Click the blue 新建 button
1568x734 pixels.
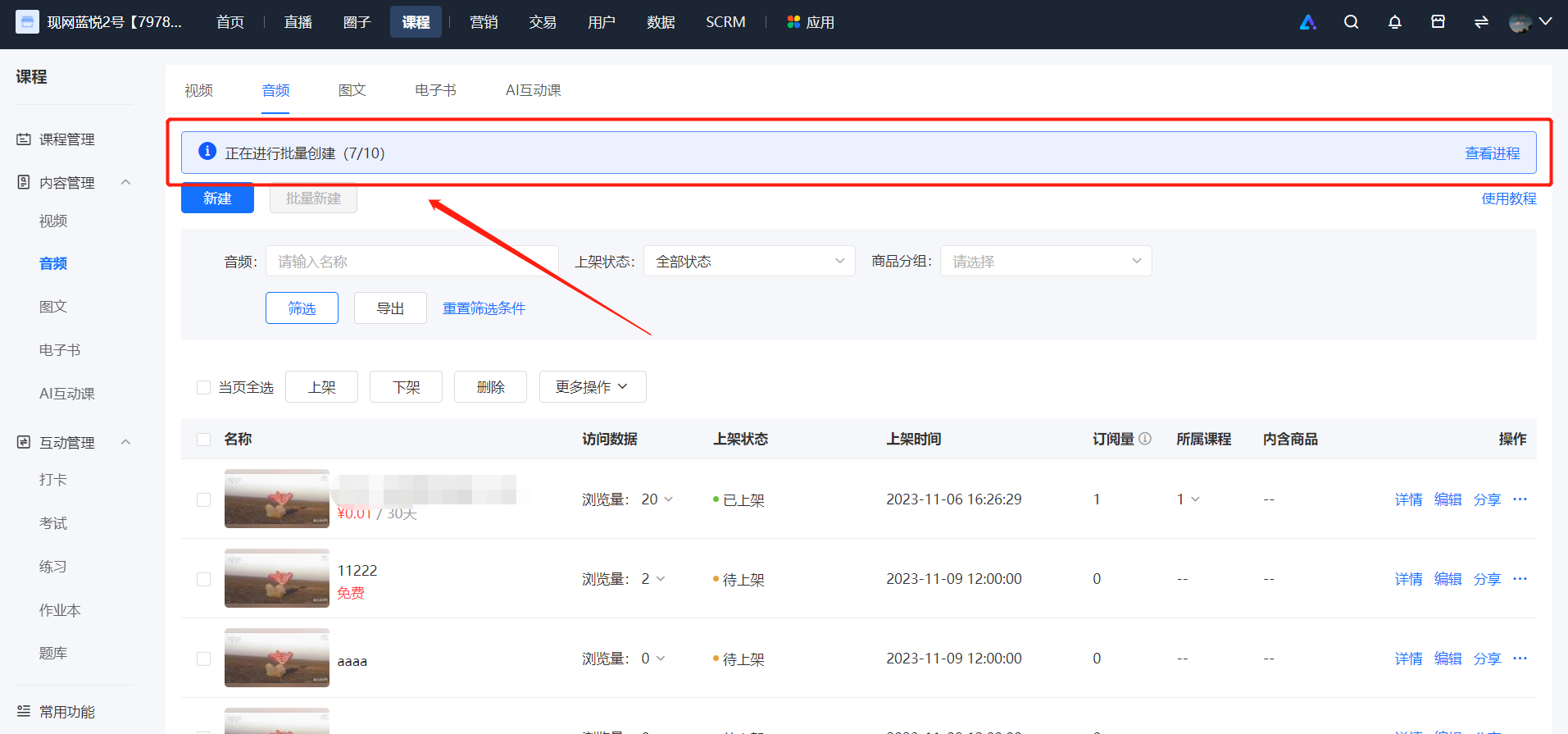point(217,198)
